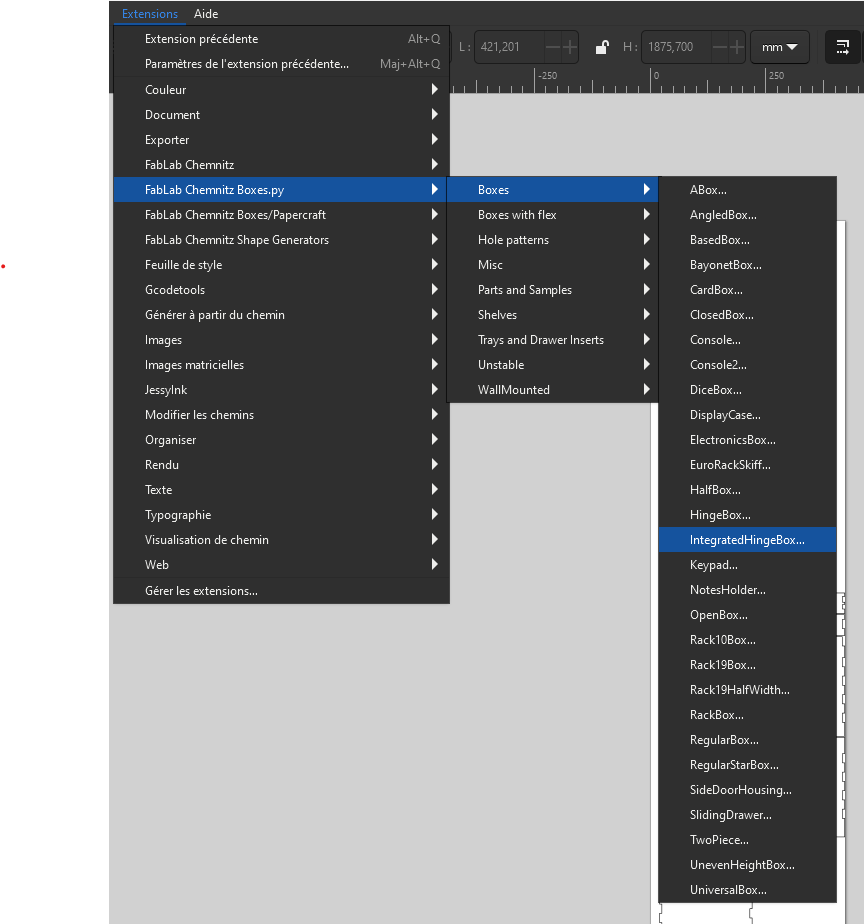Viewport: 864px width, 924px height.
Task: Expand the Web submenu
Action: point(282,565)
